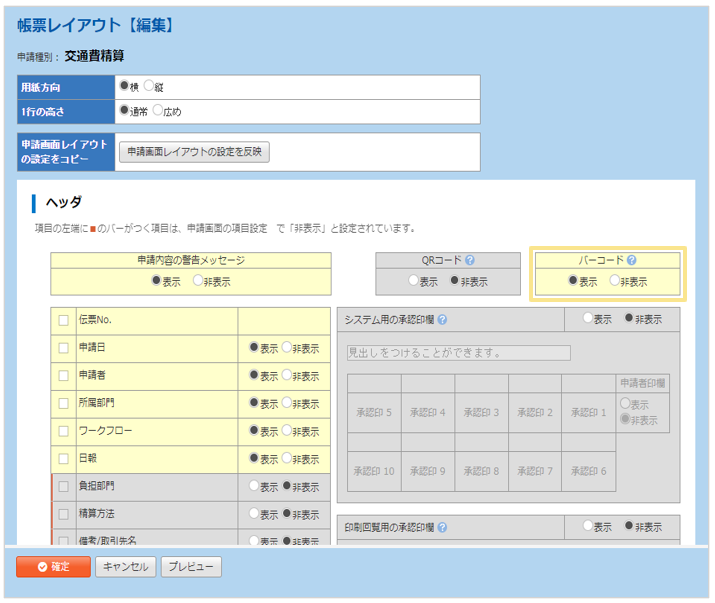Image resolution: width=715 pixels, height=603 pixels.
Task: Show システム用の承認印欄 via 表示 radio
Action: click(587, 319)
